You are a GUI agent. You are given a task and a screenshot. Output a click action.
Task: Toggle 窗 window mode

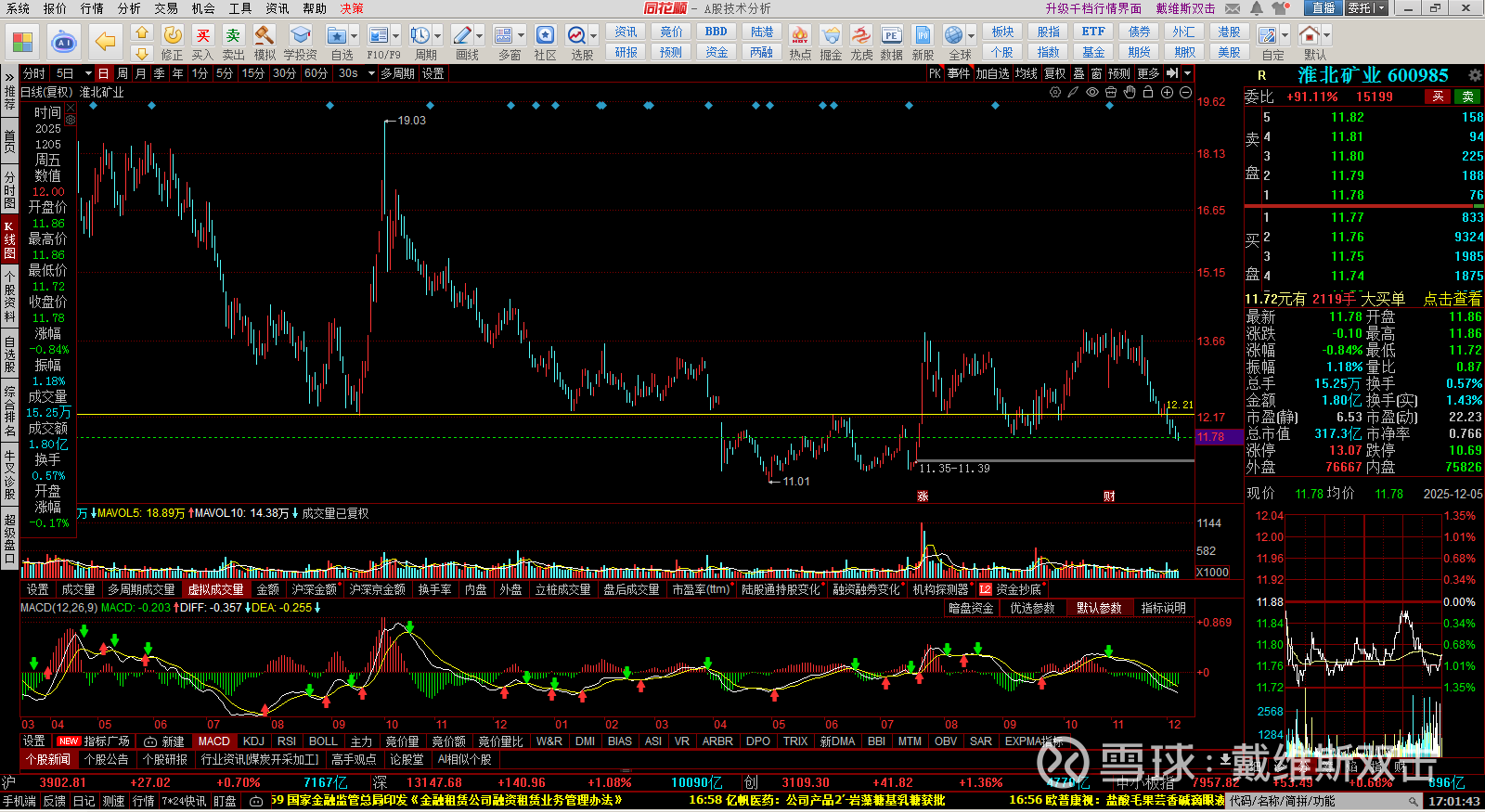(1097, 73)
